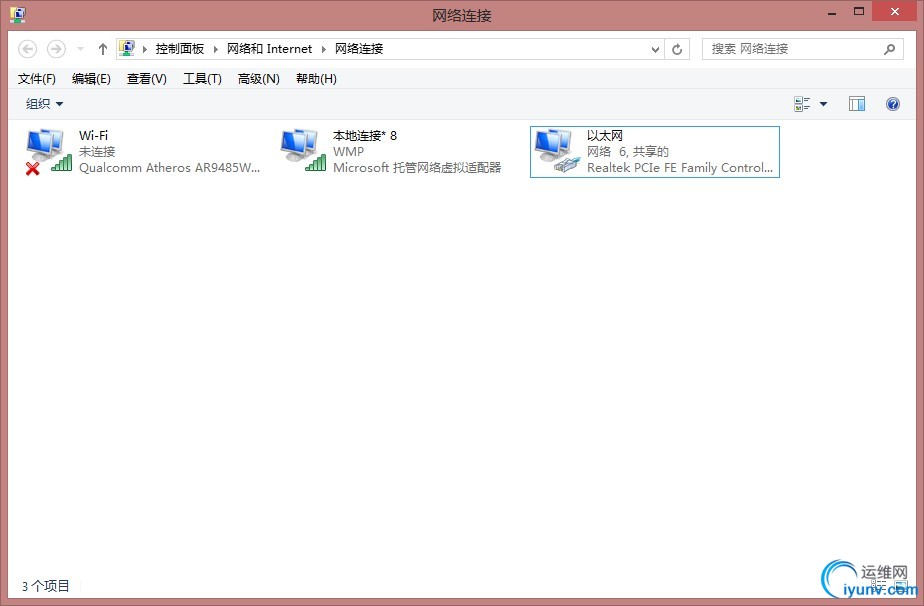Screen dimensions: 924x606
Task: Select the Wi-Fi adapter icon
Action: point(49,152)
